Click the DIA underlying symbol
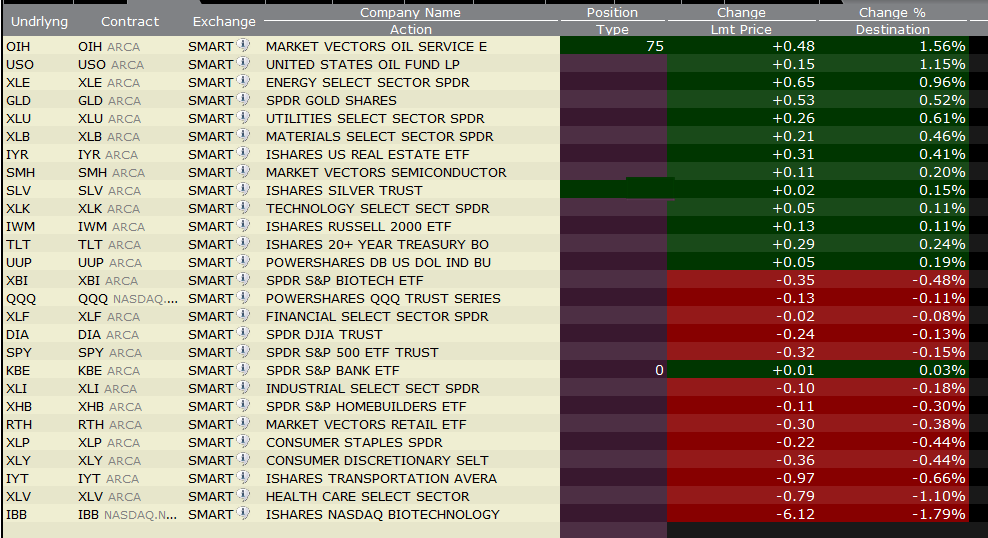Image resolution: width=988 pixels, height=538 pixels. (x=18, y=335)
